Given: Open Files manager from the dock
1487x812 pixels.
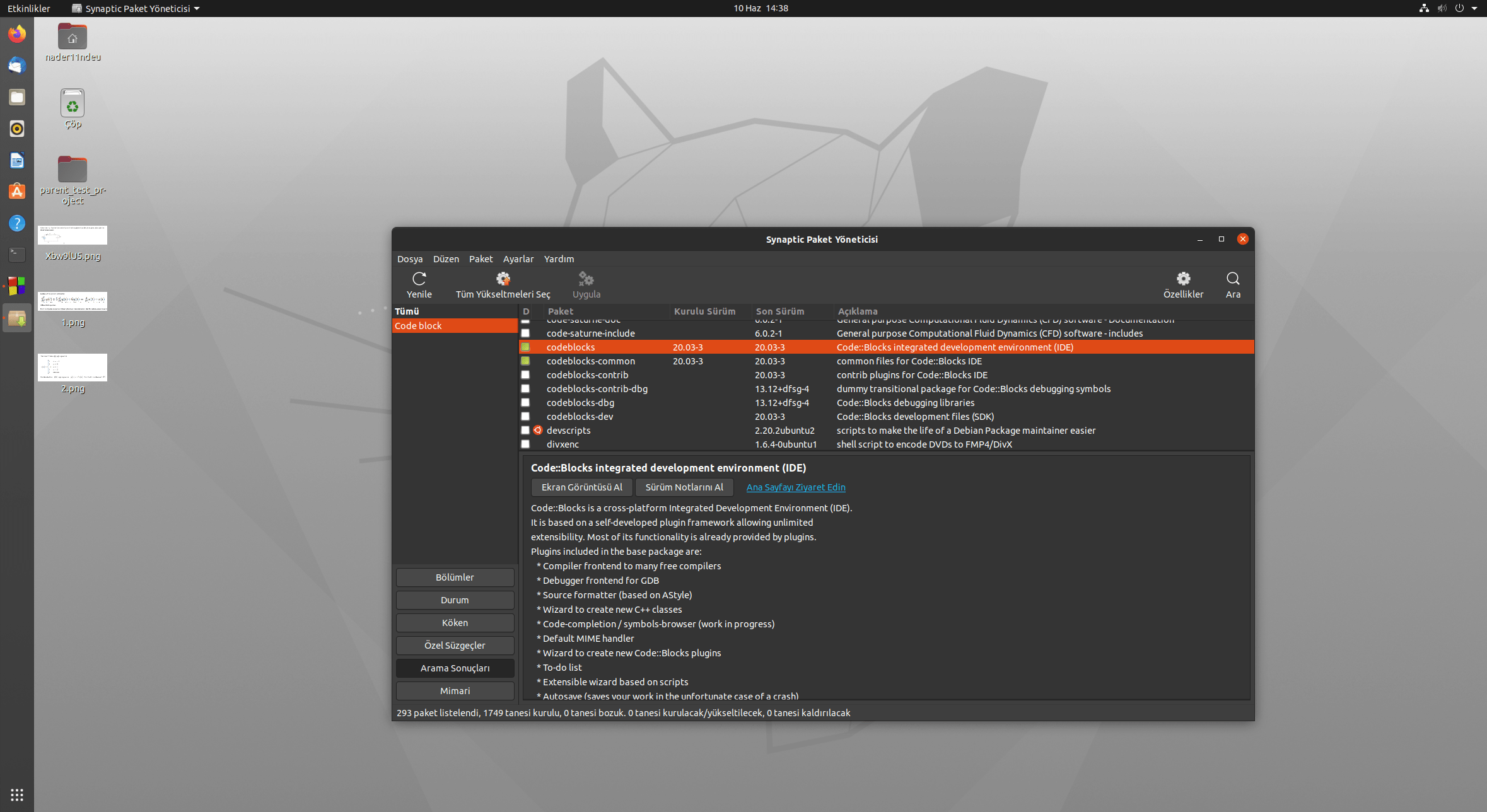Looking at the screenshot, I should [x=17, y=97].
